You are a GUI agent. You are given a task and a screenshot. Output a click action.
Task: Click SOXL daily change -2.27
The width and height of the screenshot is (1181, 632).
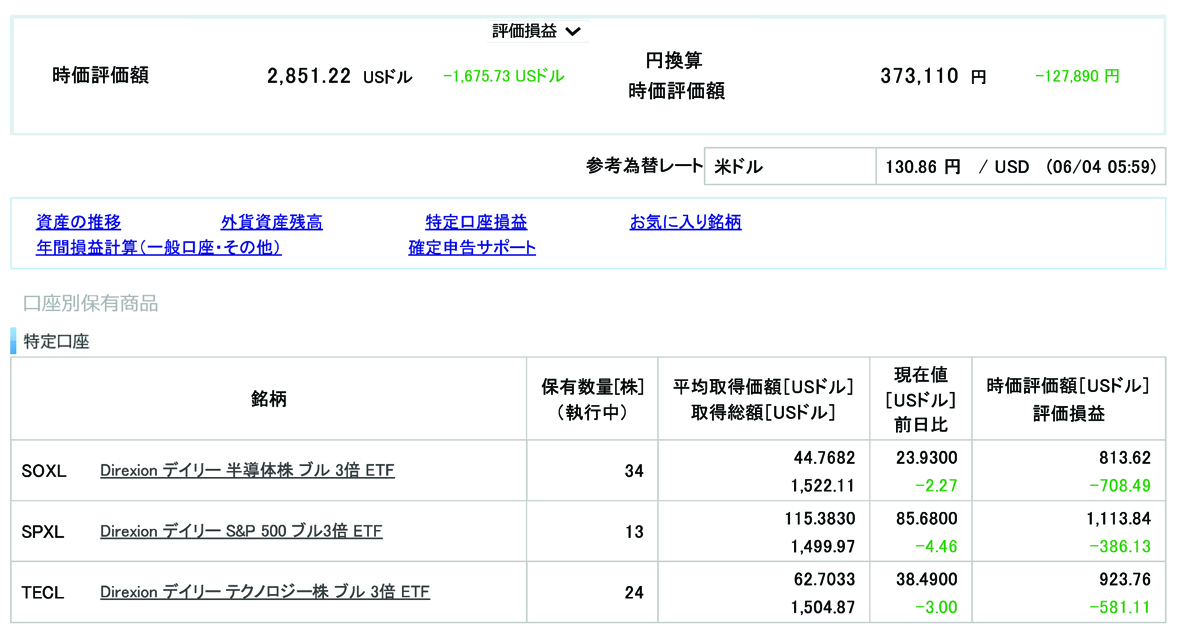pos(936,486)
